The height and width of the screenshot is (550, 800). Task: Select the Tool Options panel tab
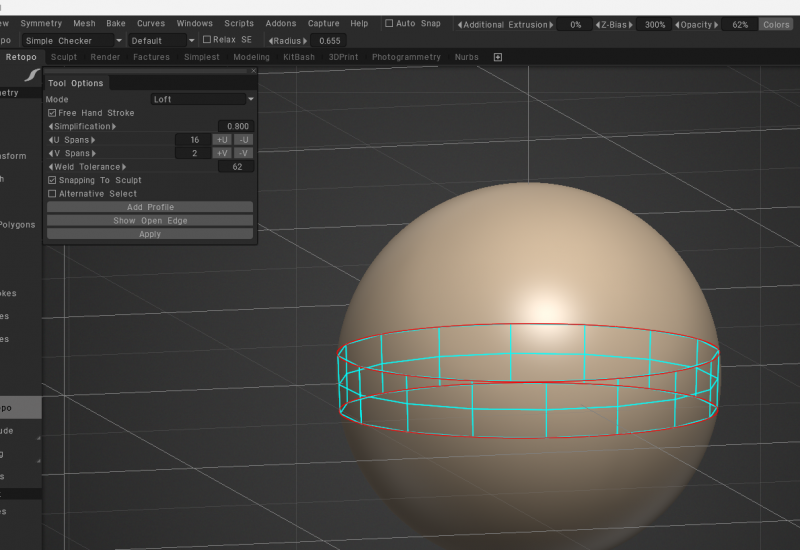[x=76, y=83]
